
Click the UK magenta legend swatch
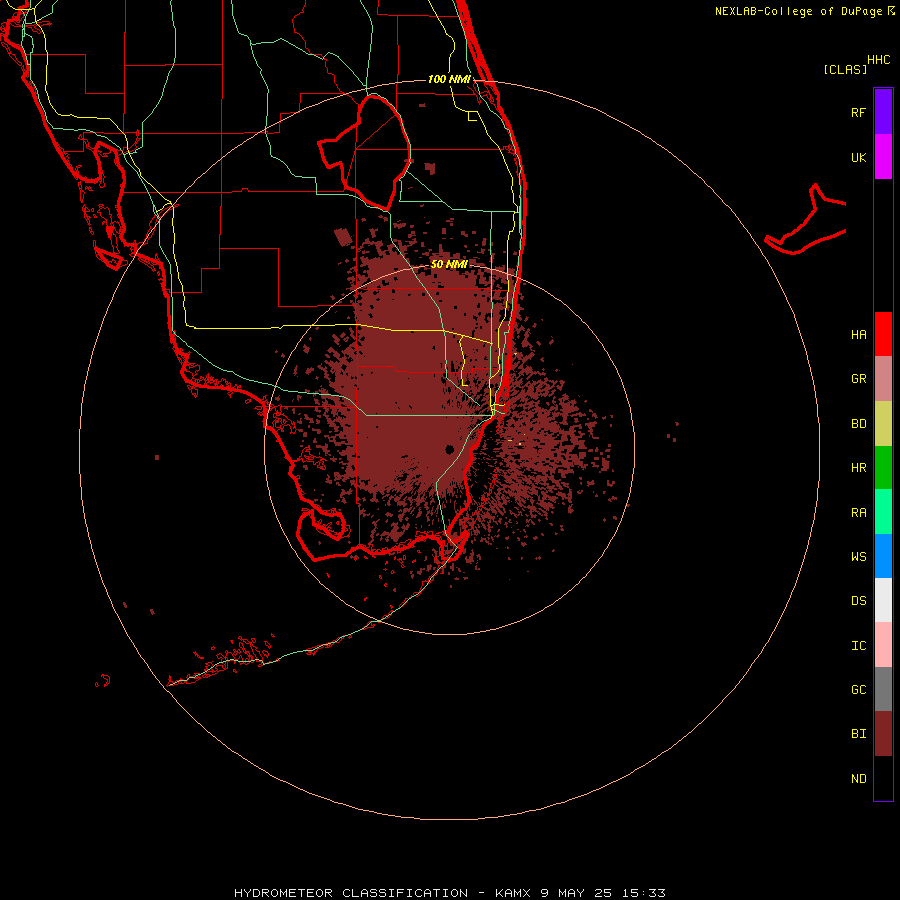883,157
